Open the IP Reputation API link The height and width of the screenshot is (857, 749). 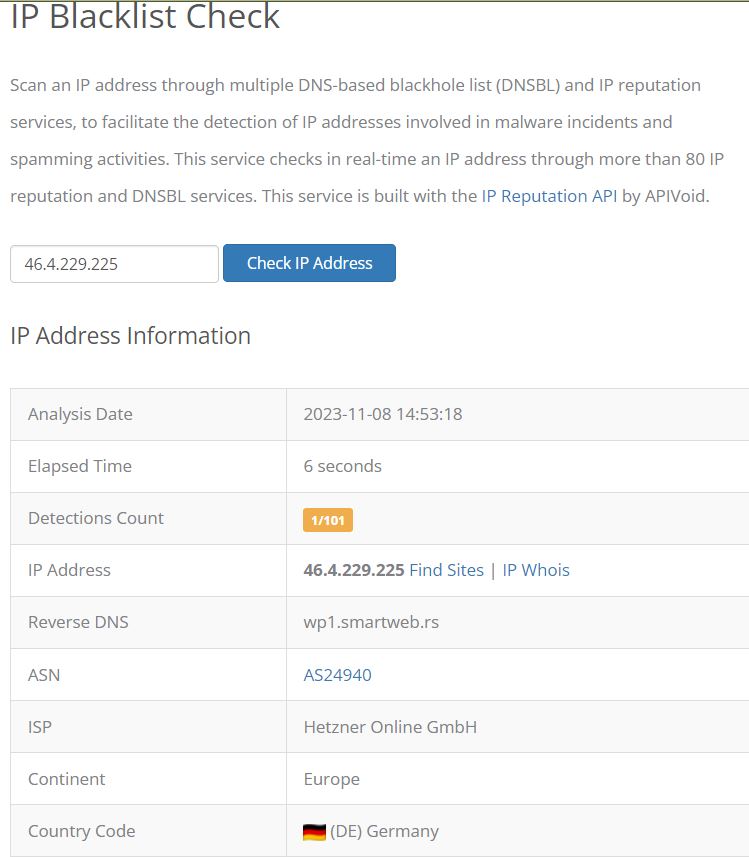[549, 196]
